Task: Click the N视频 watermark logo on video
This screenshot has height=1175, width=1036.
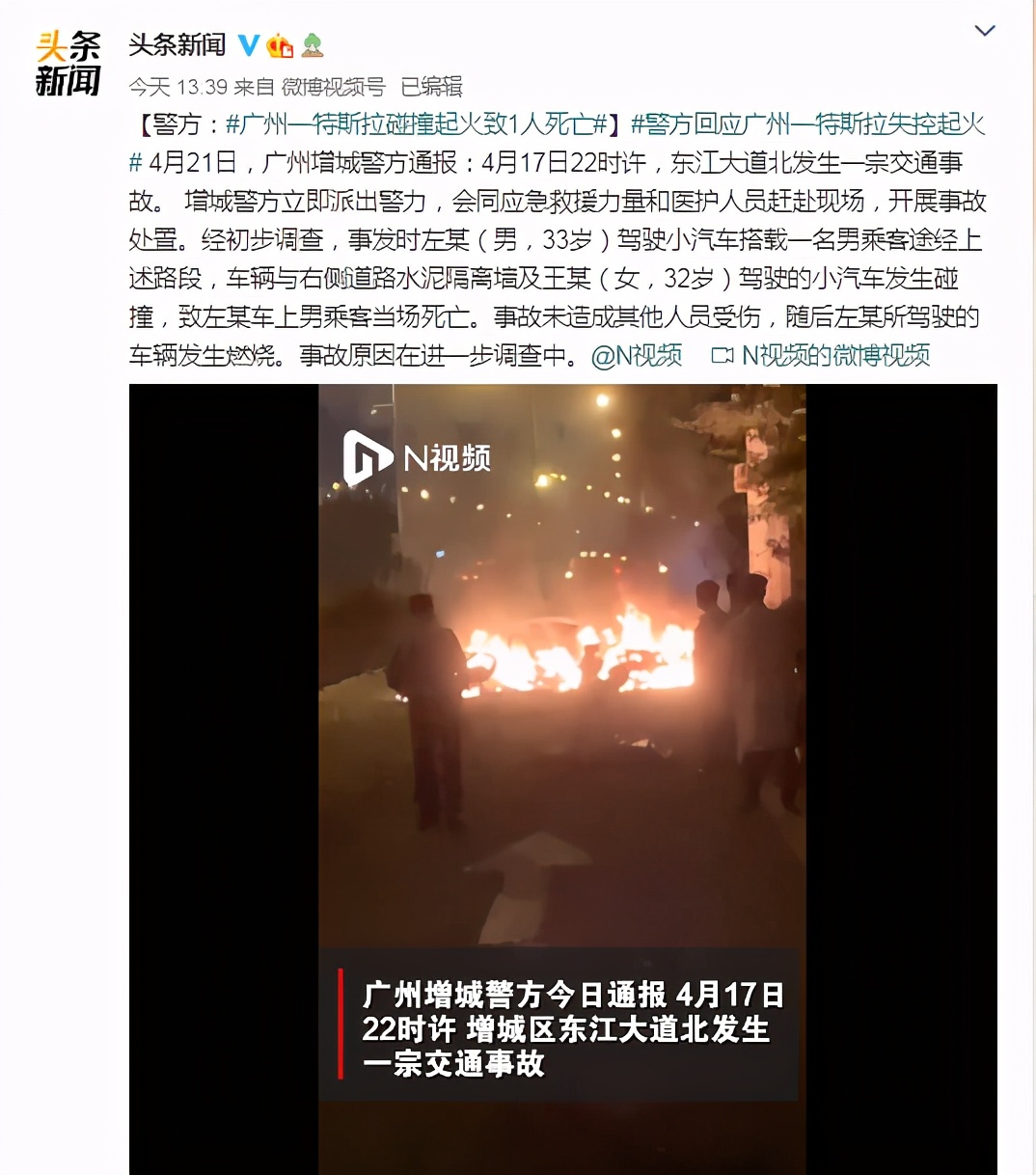Action: (x=418, y=457)
